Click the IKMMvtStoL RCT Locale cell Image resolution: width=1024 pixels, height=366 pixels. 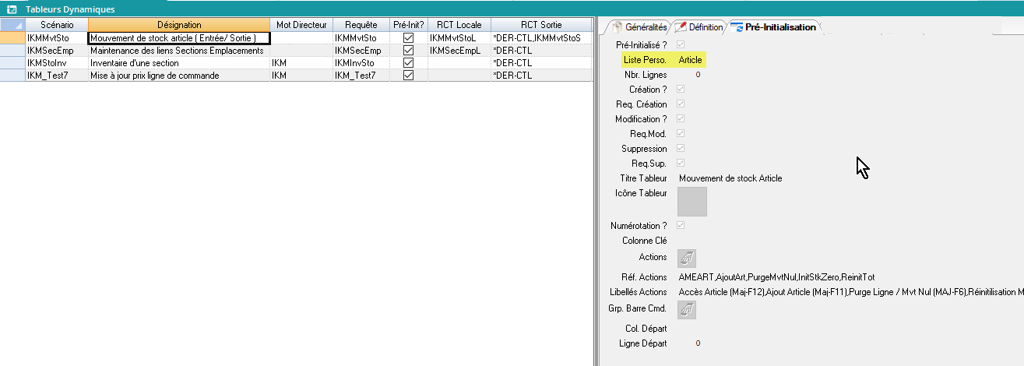[x=459, y=39]
